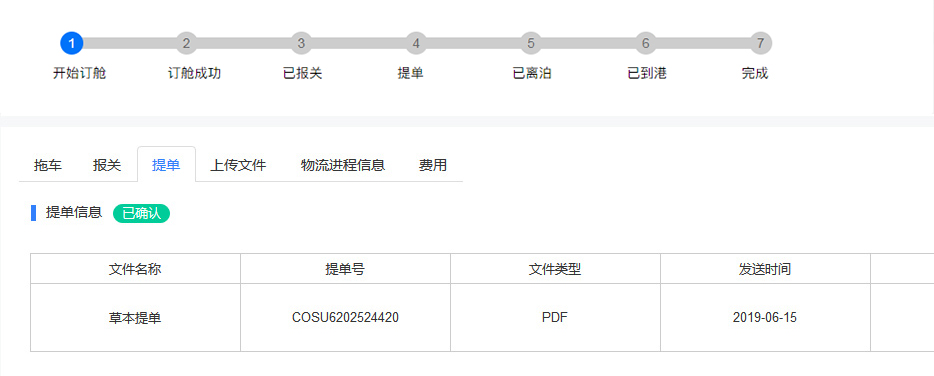Open the 上传文件 tab
This screenshot has width=934, height=376.
(238, 165)
